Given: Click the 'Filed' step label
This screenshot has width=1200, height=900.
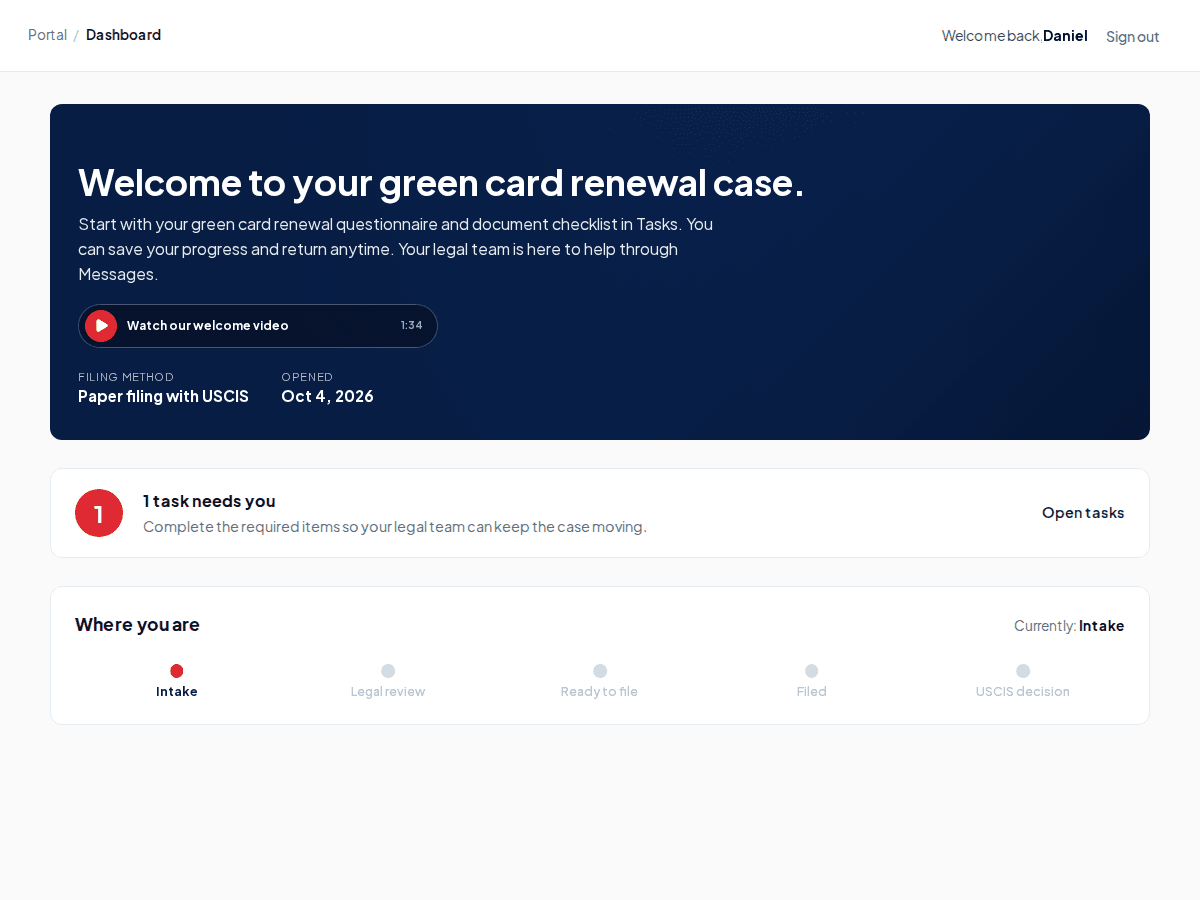Looking at the screenshot, I should pyautogui.click(x=811, y=692).
